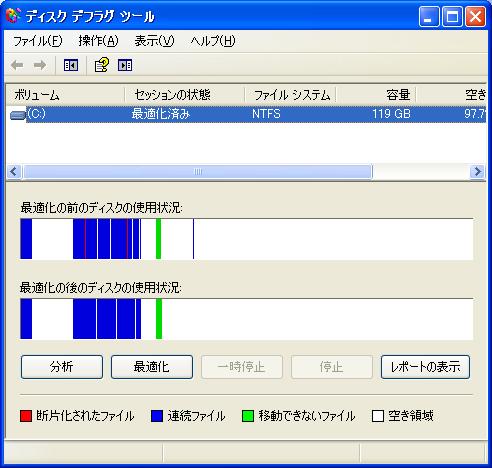Click the horizontal scrollbar left arrow
Screen dimensions: 492x468
tap(14, 172)
